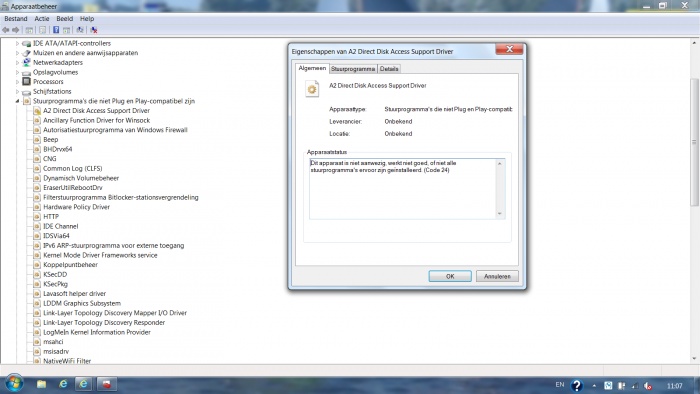Screen dimensions: 700x394
Task: Click the scan for hardware changes toolbar icon
Action: point(80,30)
